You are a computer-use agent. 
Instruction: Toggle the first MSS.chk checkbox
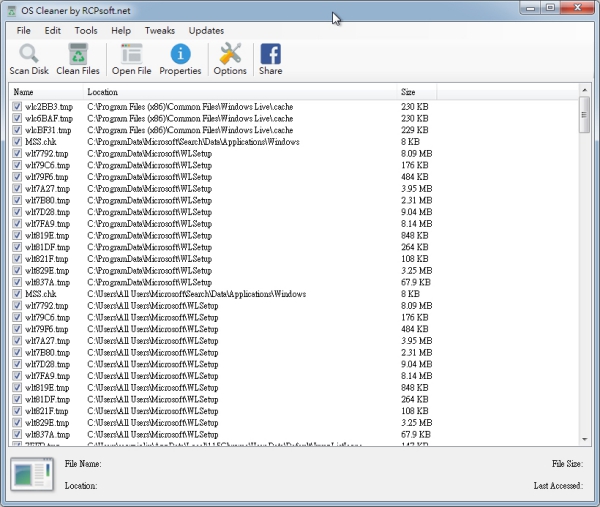click(17, 142)
